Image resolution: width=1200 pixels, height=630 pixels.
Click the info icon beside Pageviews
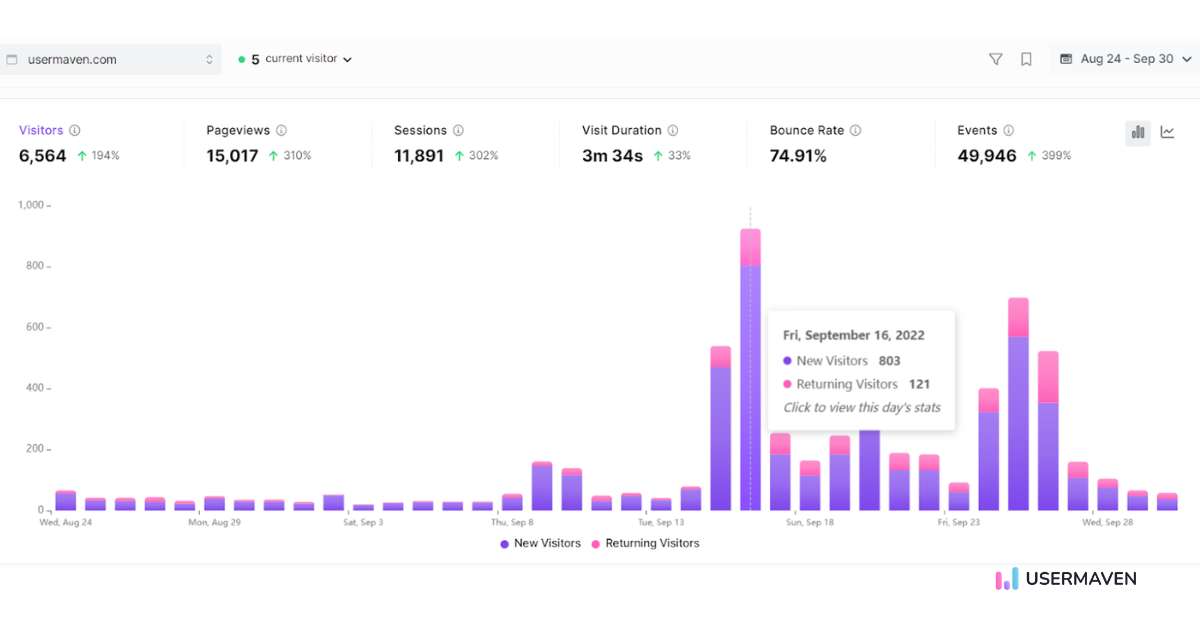pyautogui.click(x=281, y=131)
